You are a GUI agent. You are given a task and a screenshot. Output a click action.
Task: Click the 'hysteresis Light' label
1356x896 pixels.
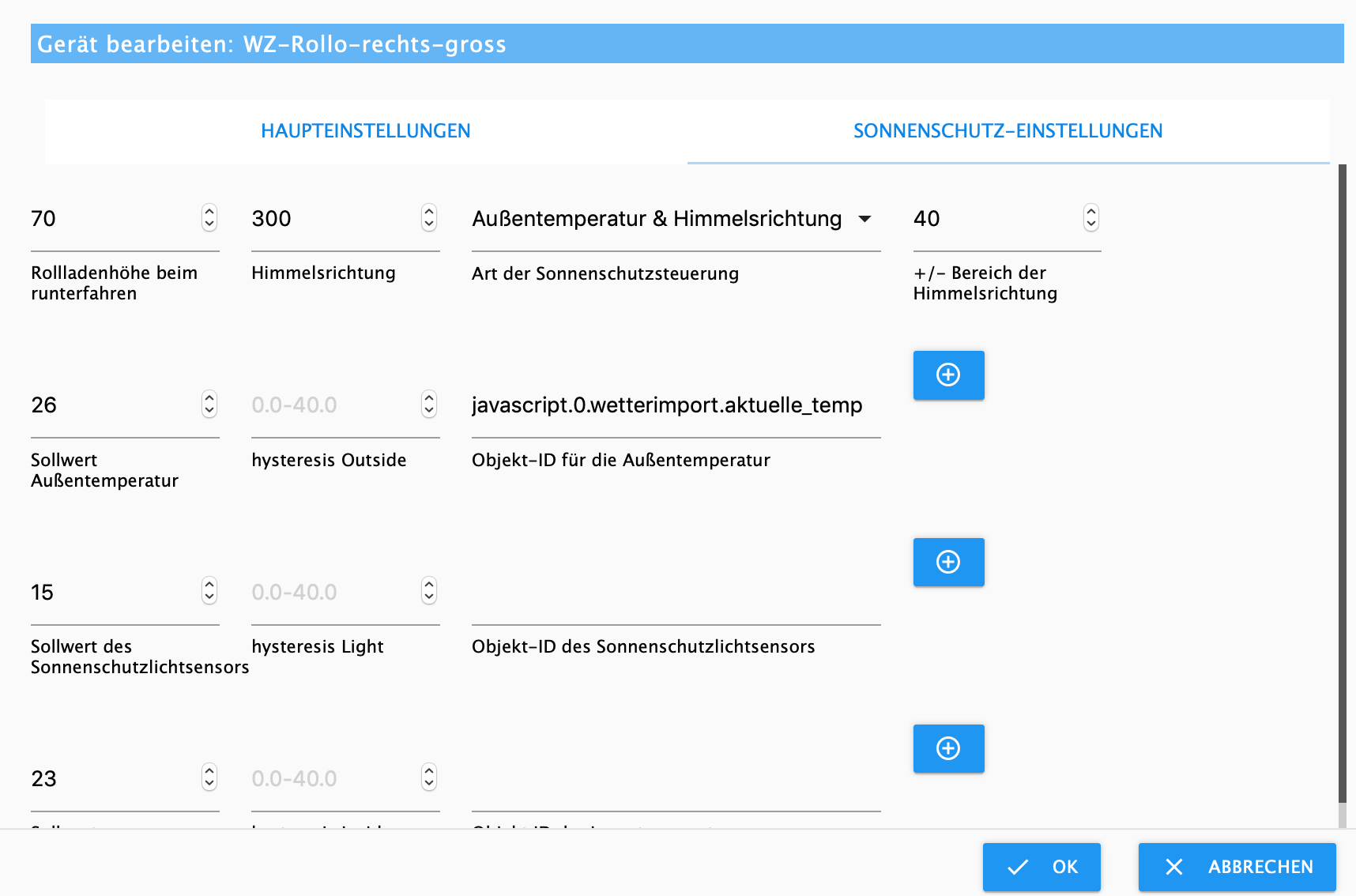pos(318,646)
